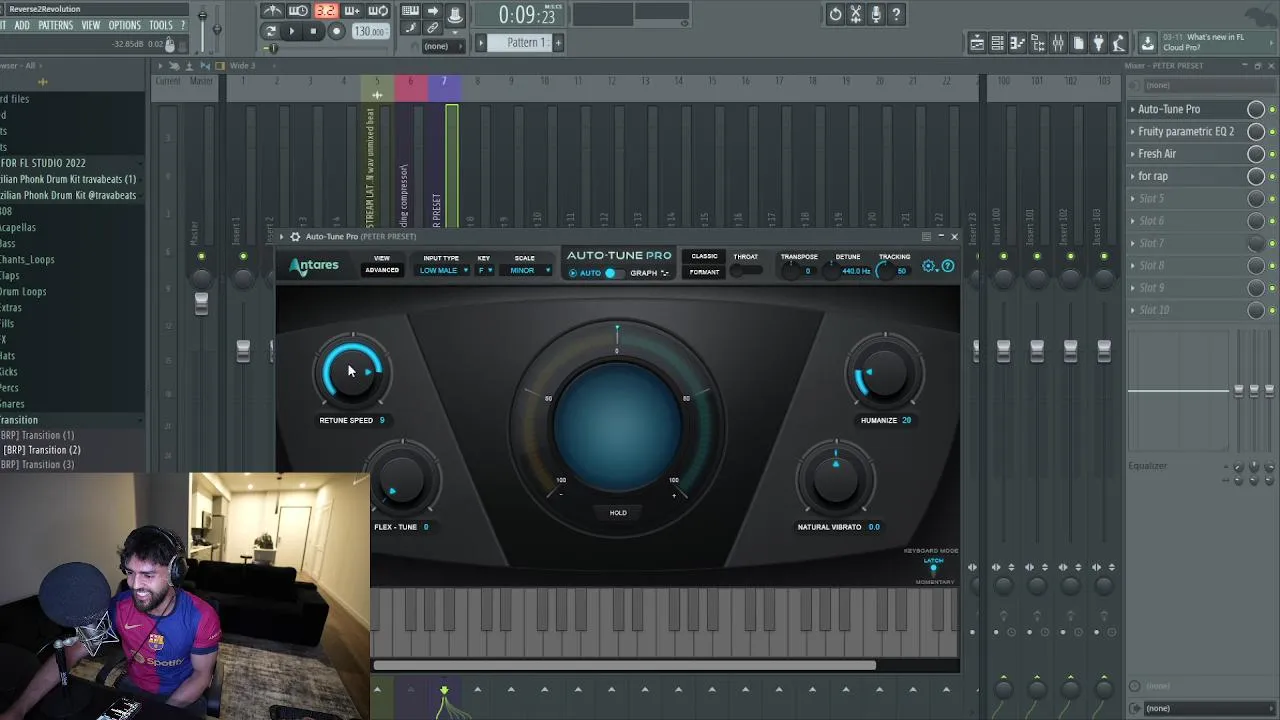Select CLASSIC mode in Auto-Tune Pro
This screenshot has height=720, width=1280.
[704, 256]
